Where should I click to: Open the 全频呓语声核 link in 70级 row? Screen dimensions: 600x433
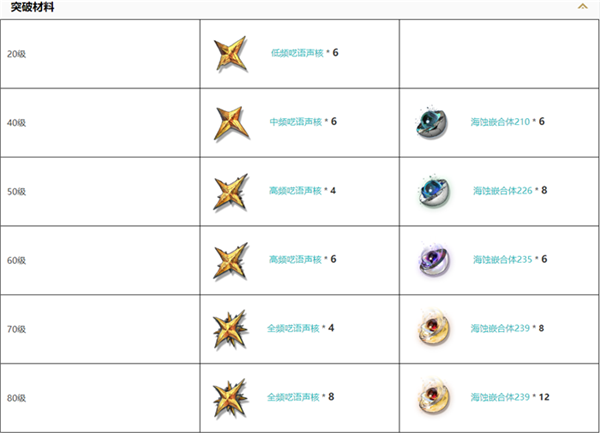(293, 328)
